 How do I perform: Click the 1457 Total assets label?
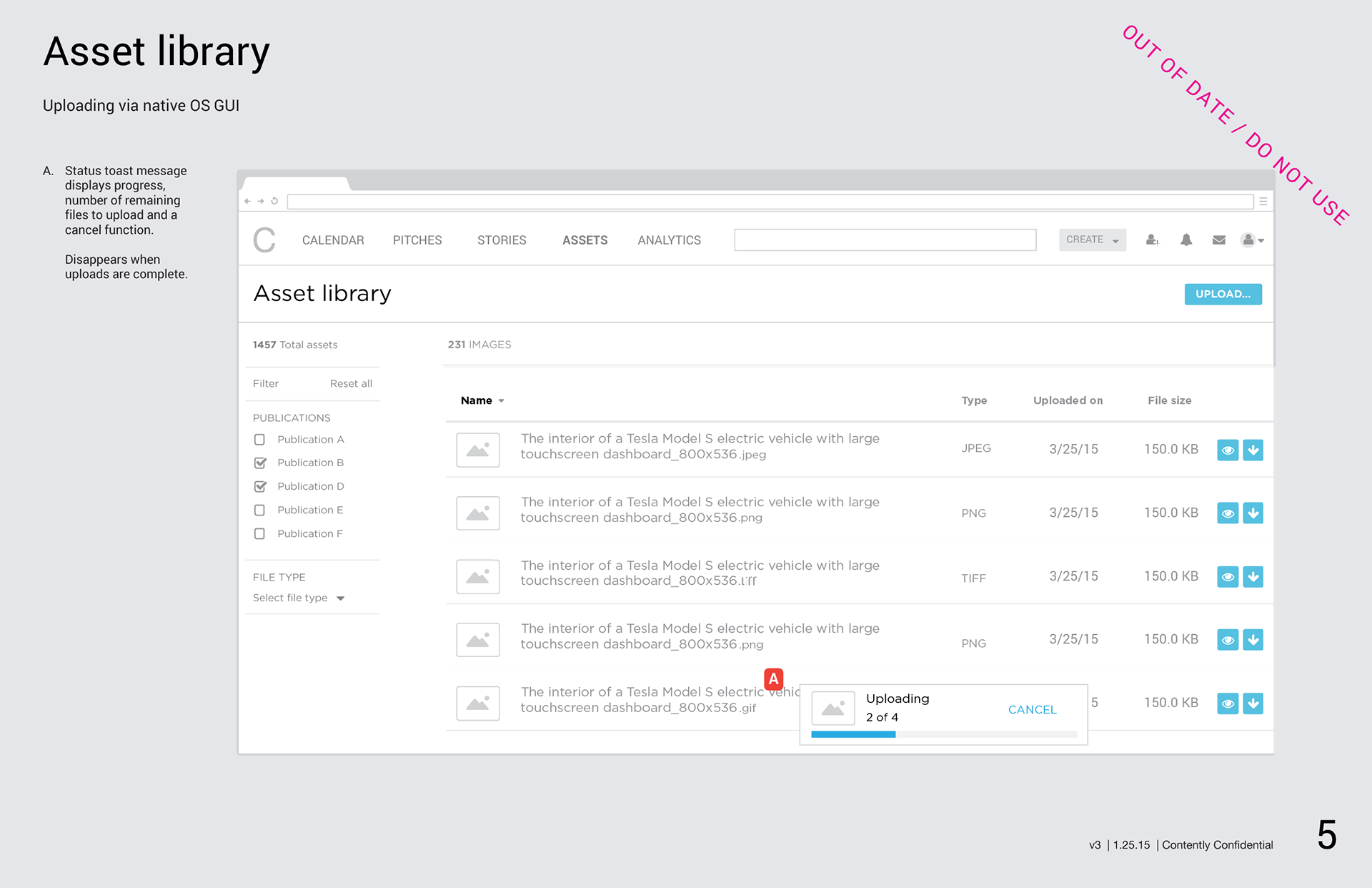tap(295, 345)
